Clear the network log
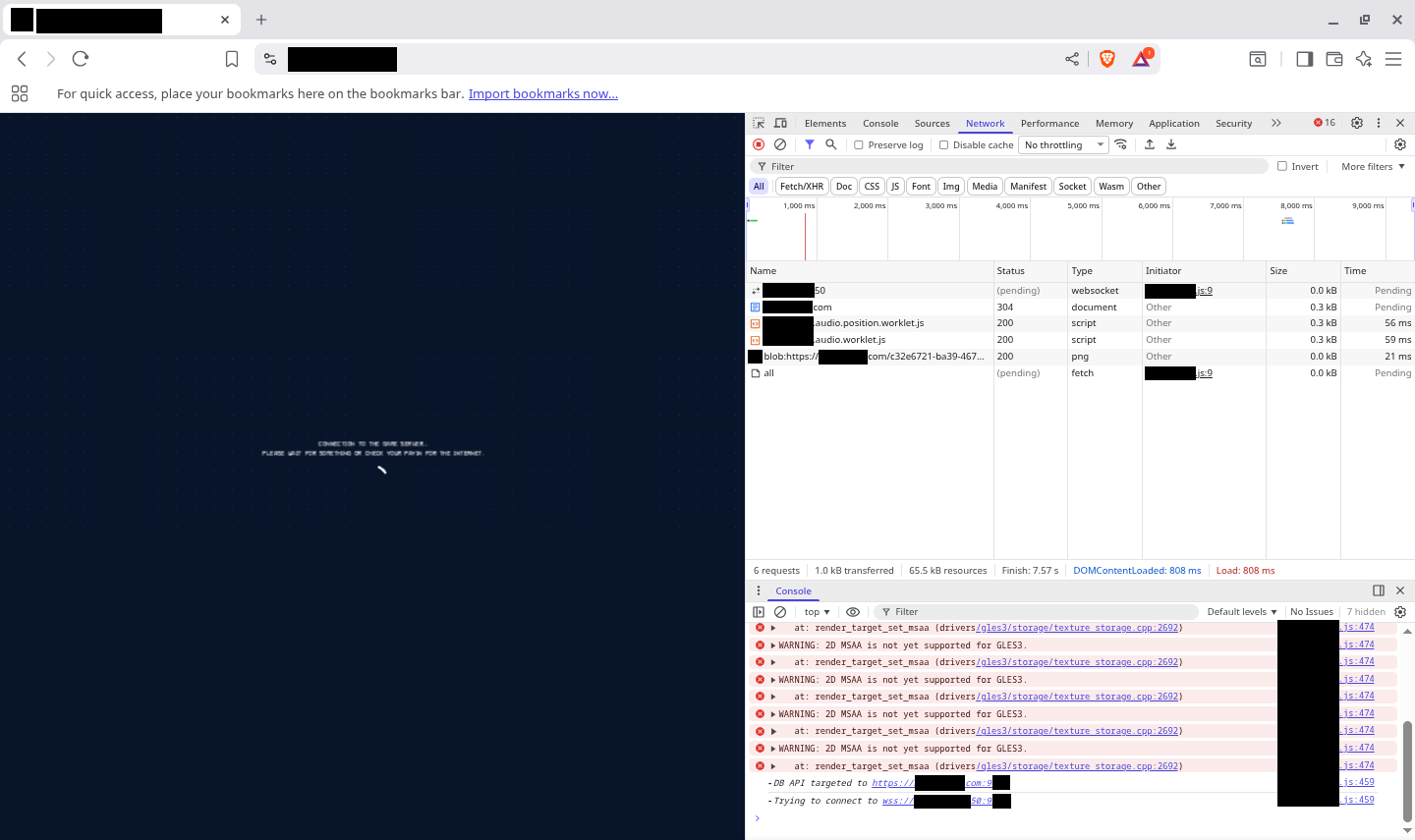Screen dimensions: 1415x840 coord(780,144)
